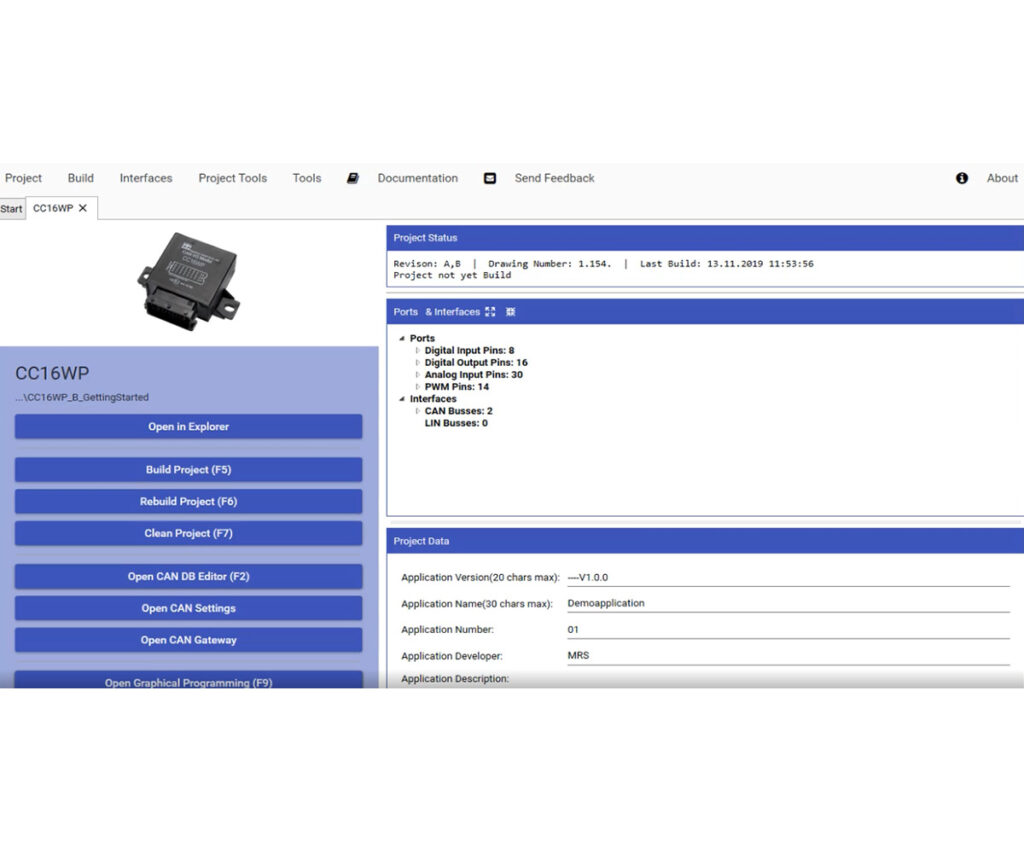
Task: Click Build Project (F5)
Action: 188,469
